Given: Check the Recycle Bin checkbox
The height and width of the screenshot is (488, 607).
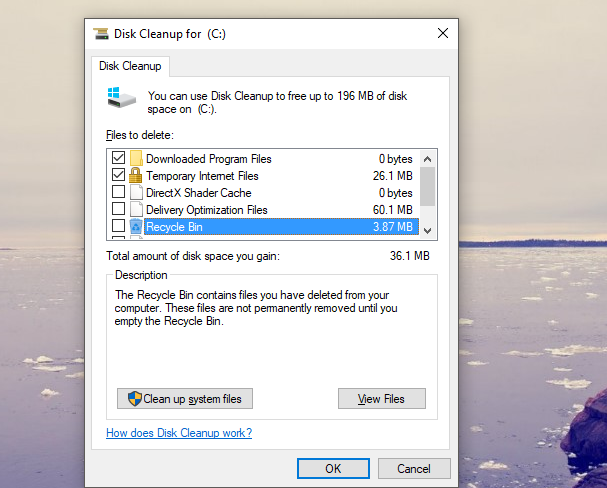Looking at the screenshot, I should (118, 226).
